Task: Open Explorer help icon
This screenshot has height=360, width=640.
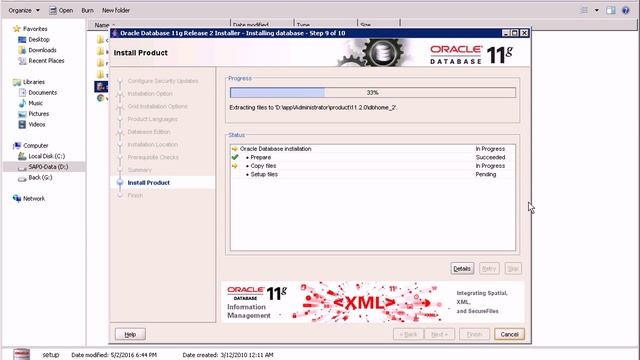Action: point(626,10)
